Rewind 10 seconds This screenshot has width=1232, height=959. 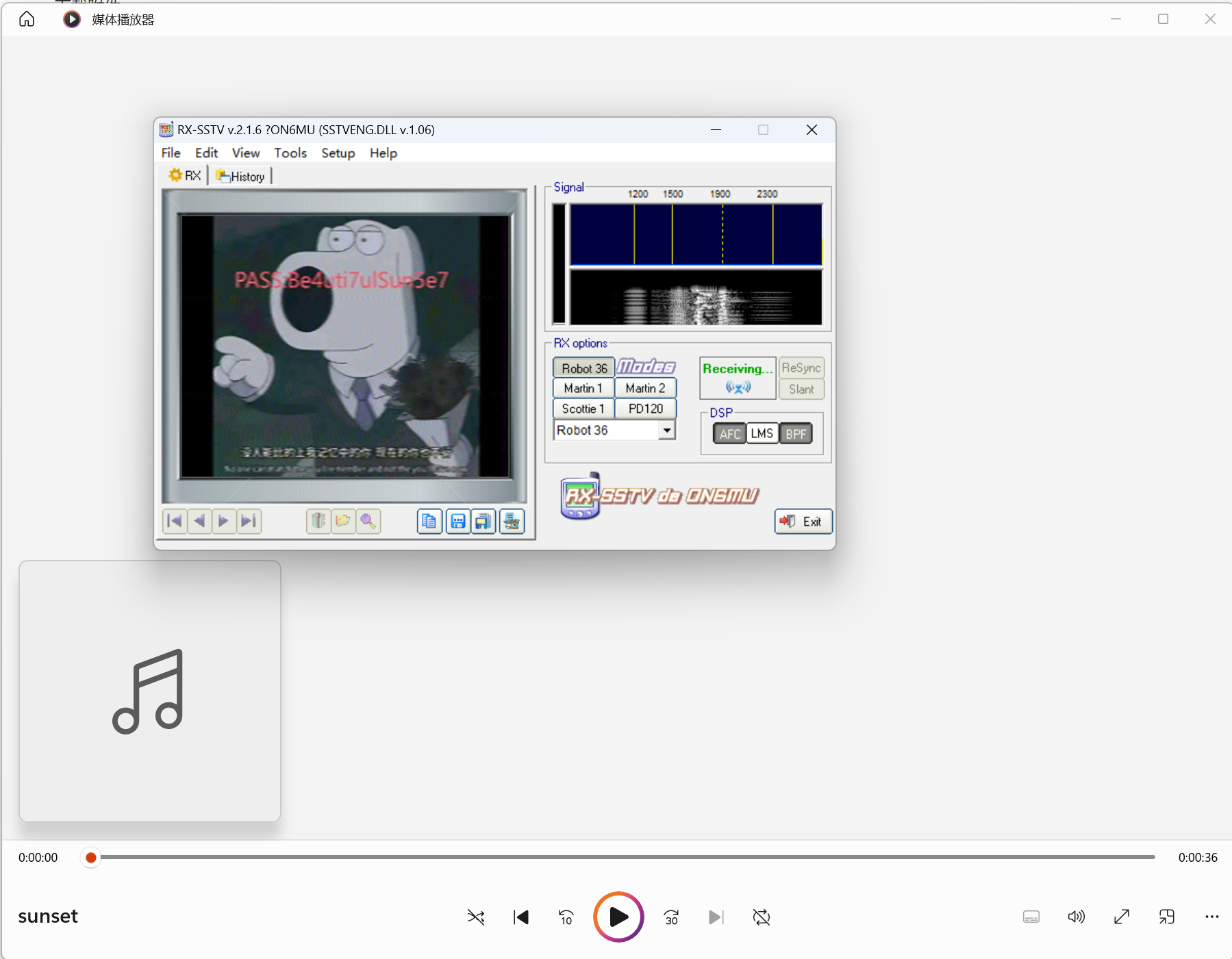tap(566, 917)
